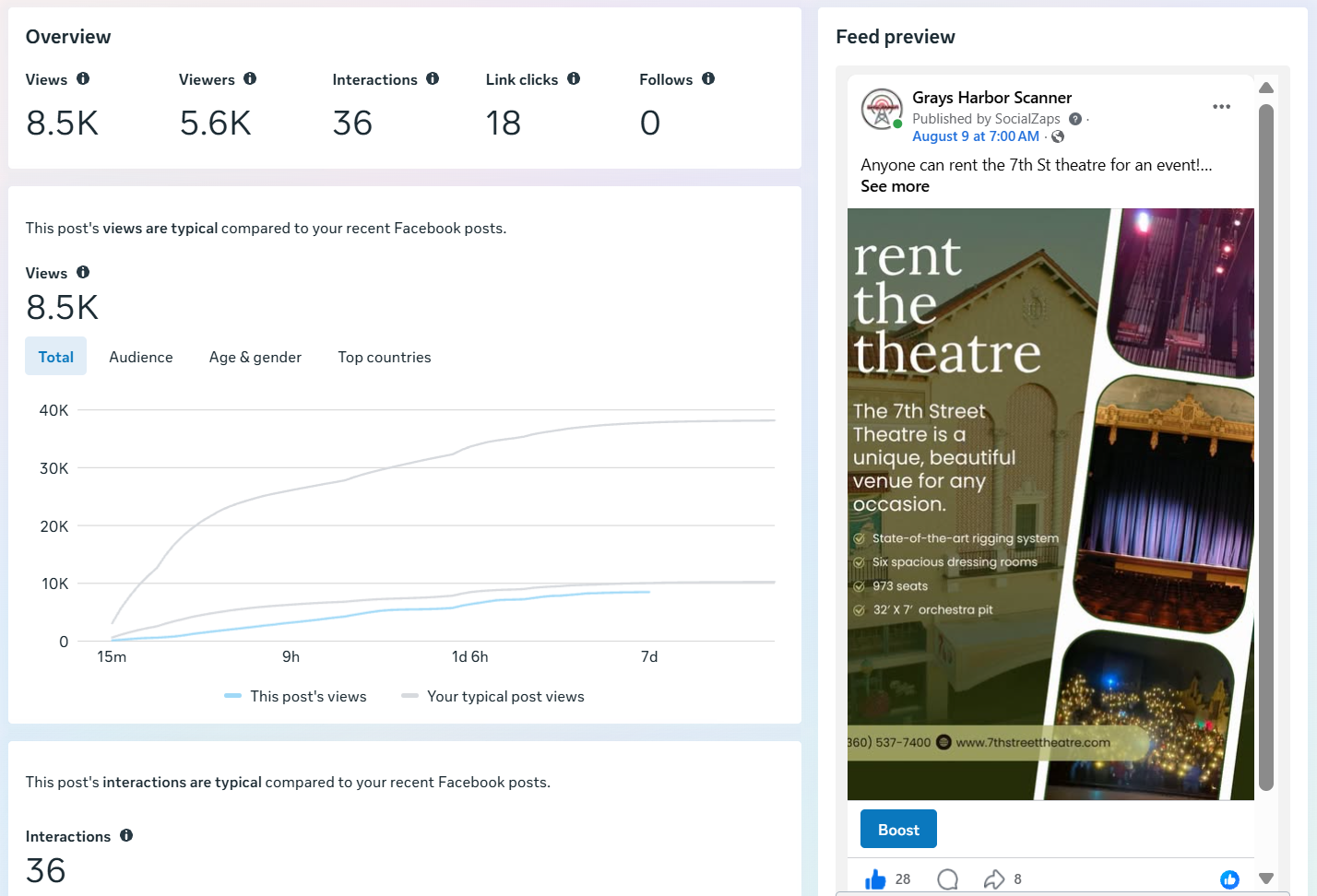1317x896 pixels.
Task: Expand the post text with See more
Action: (895, 186)
